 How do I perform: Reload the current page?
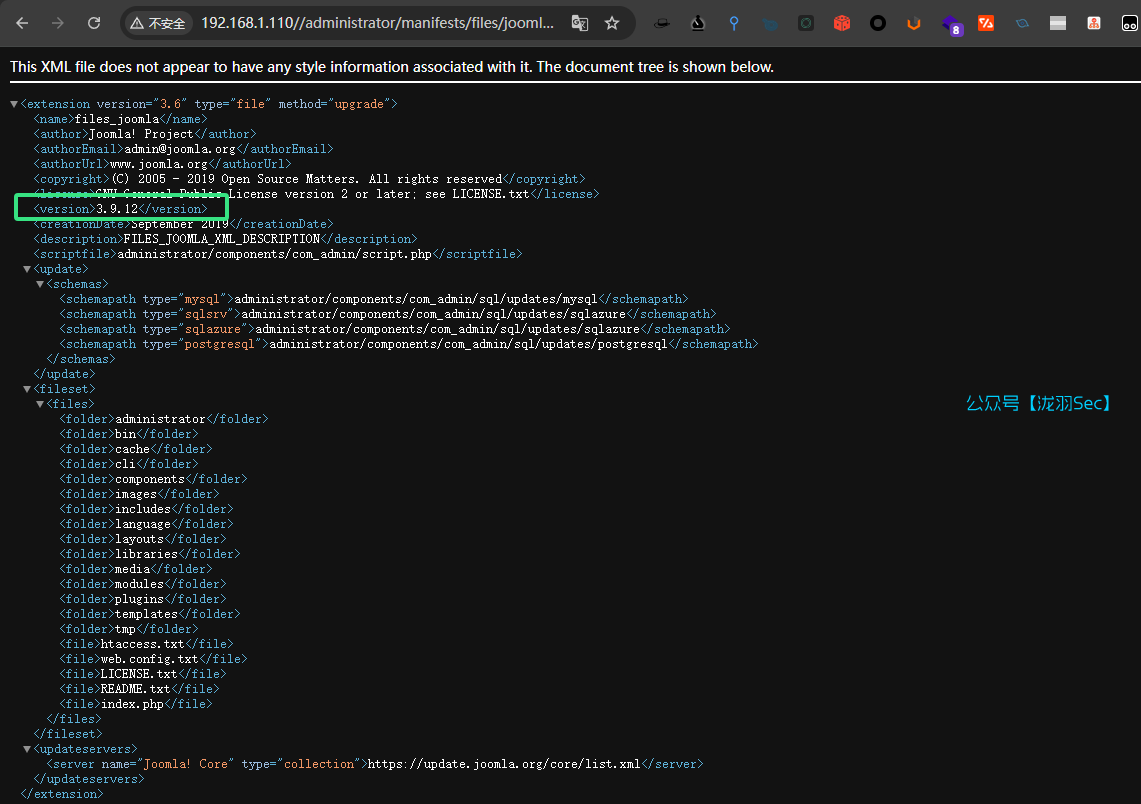94,23
